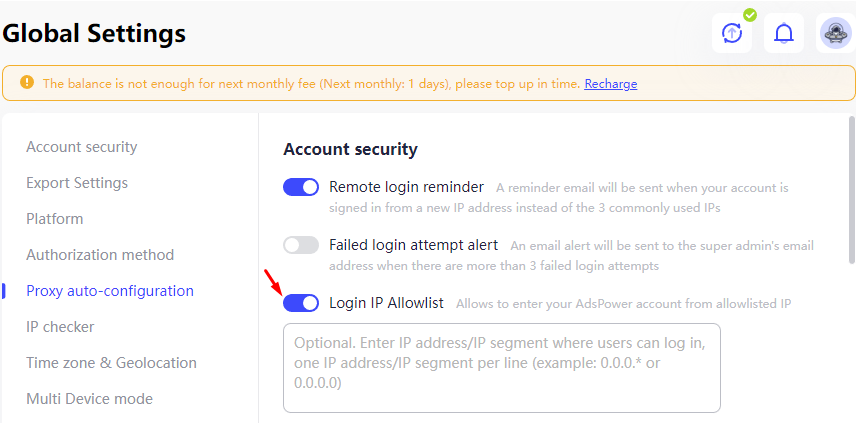This screenshot has height=423, width=856.
Task: Open Export Settings in the sidebar
Action: coord(77,183)
